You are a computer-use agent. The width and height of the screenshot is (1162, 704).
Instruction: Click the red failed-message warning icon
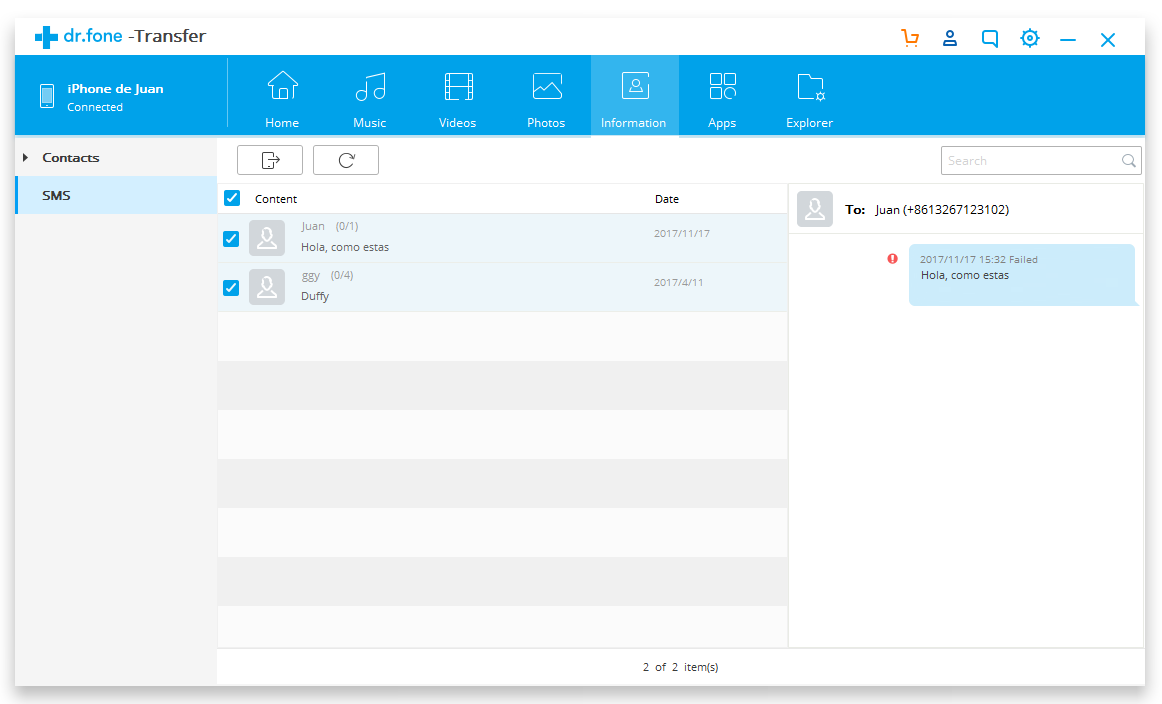pyautogui.click(x=892, y=259)
